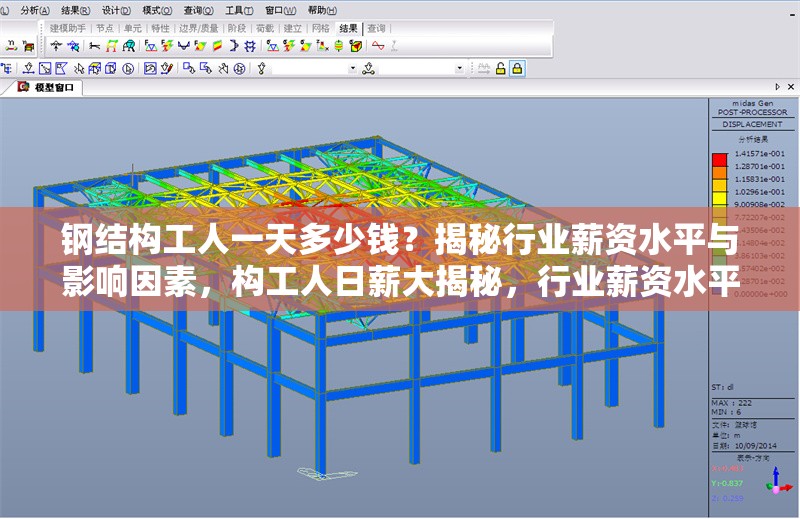Click the red sine wave toolbar icon

(379, 46)
